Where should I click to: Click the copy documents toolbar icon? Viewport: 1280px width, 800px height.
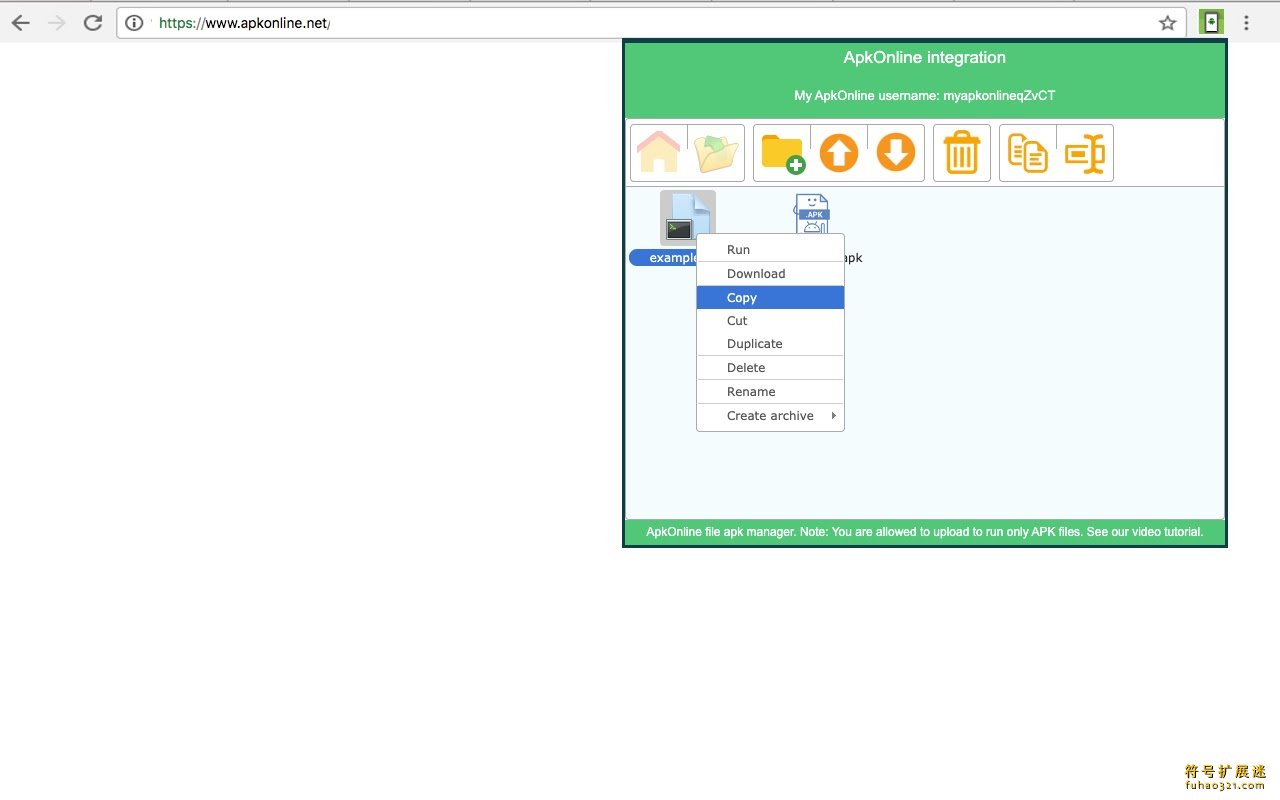pos(1027,153)
